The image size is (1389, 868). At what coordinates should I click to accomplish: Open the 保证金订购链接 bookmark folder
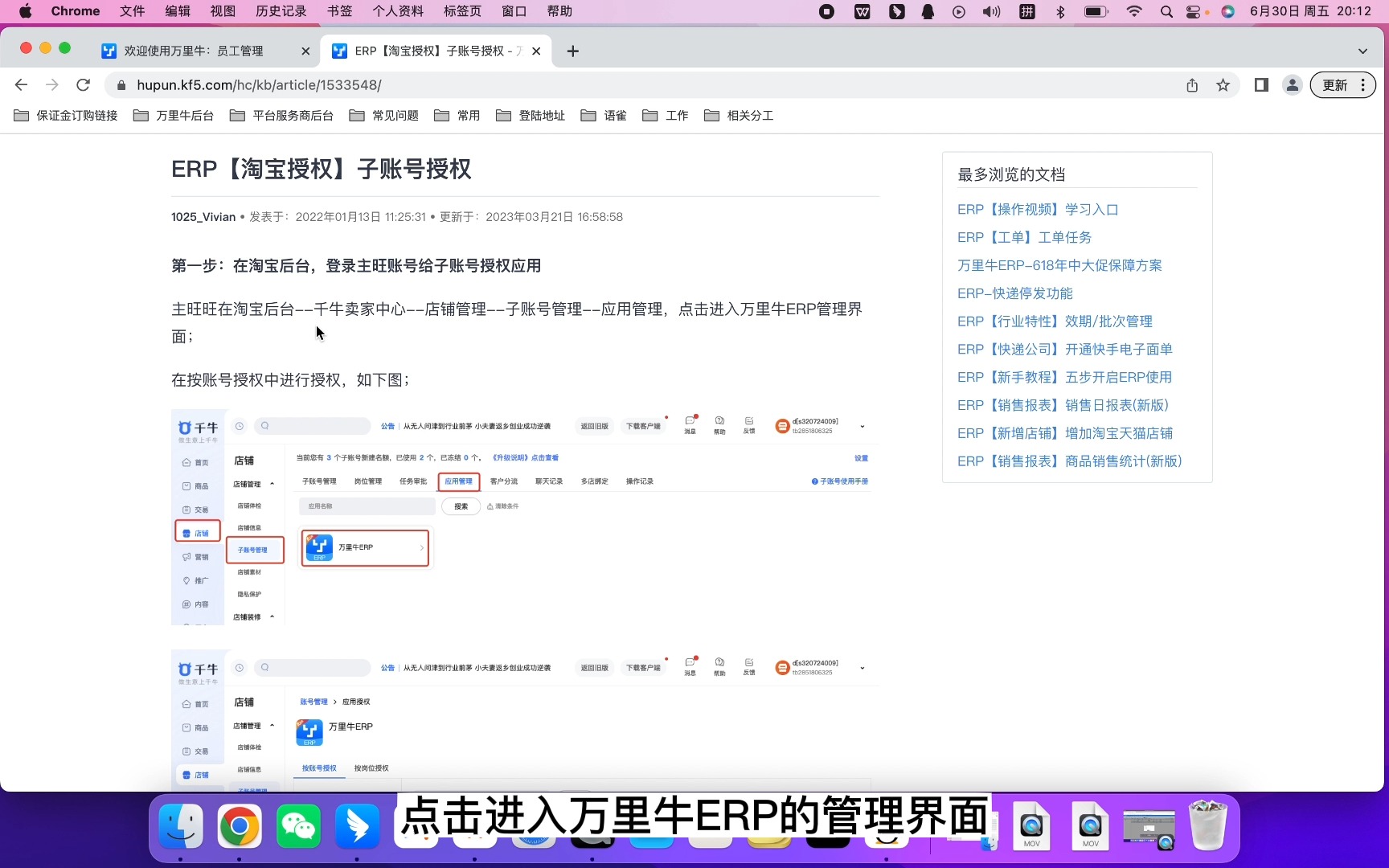pos(66,116)
